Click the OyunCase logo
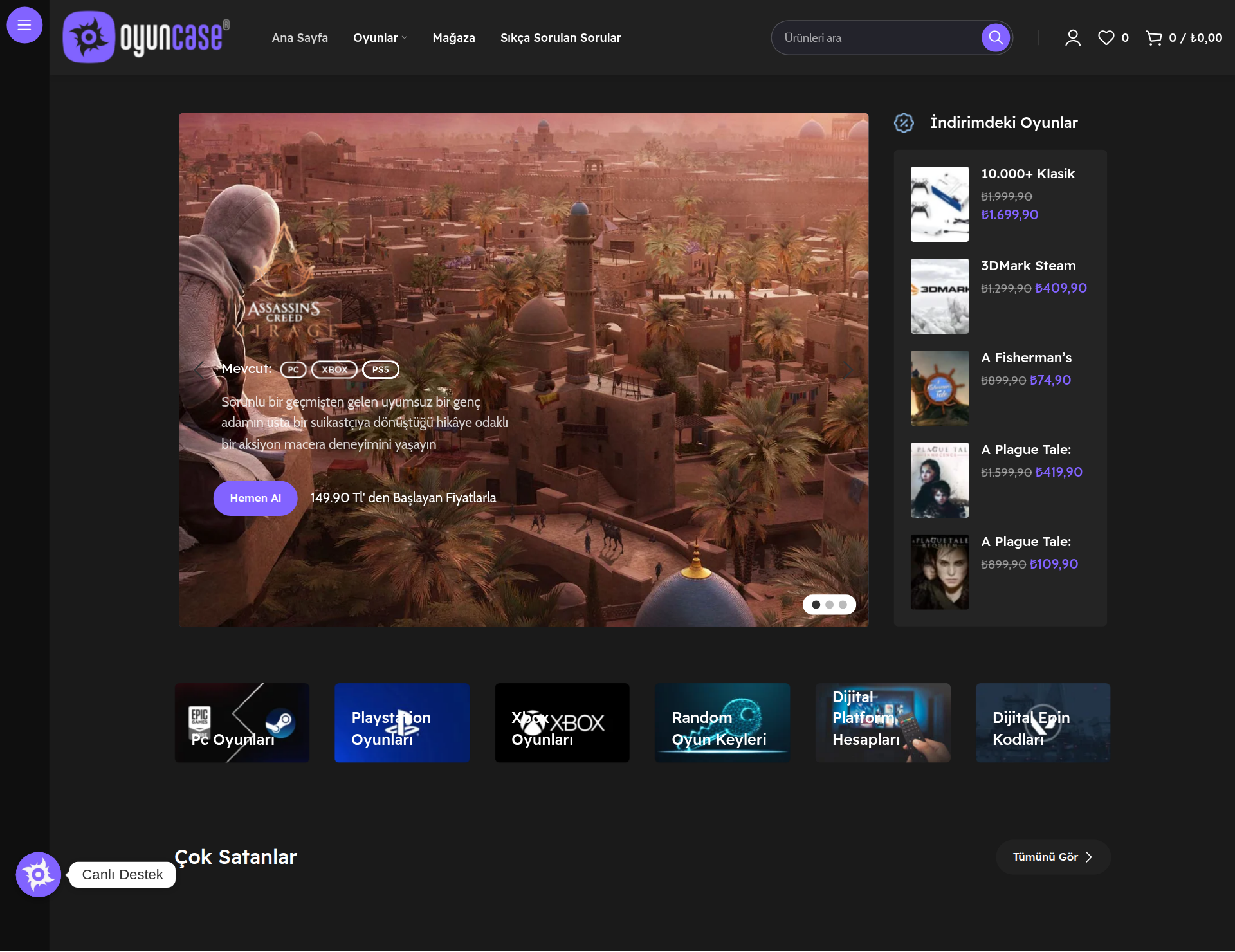The width and height of the screenshot is (1235, 952). click(146, 37)
